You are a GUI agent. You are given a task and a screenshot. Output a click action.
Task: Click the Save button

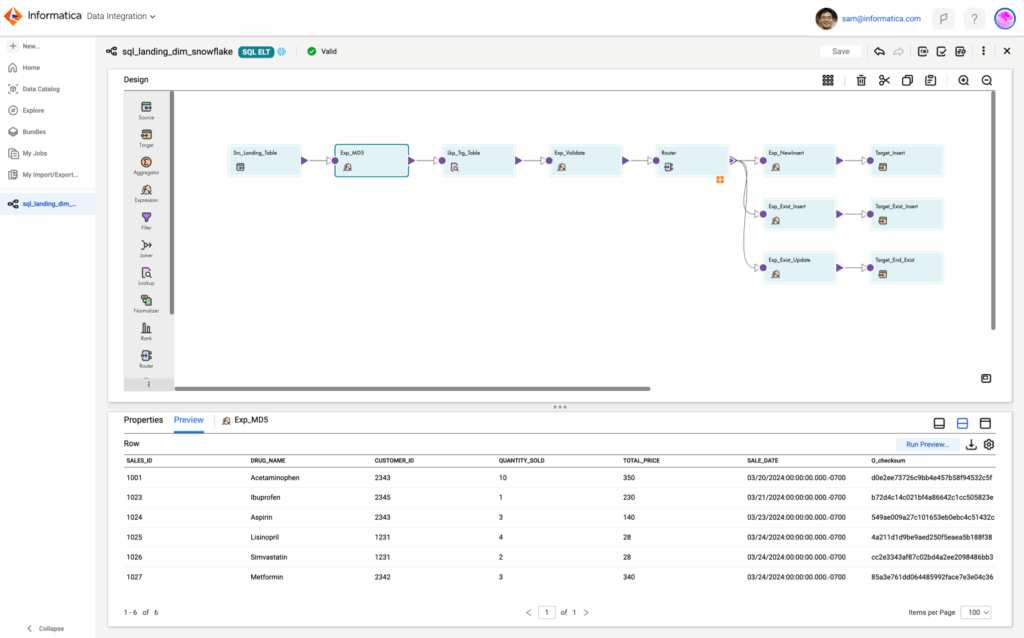point(840,52)
